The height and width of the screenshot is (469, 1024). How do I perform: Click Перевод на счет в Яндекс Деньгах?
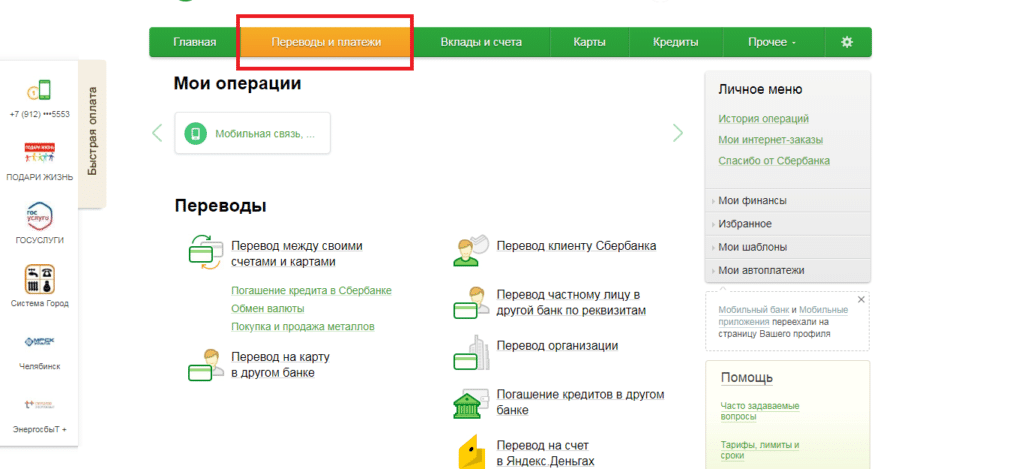pos(545,453)
